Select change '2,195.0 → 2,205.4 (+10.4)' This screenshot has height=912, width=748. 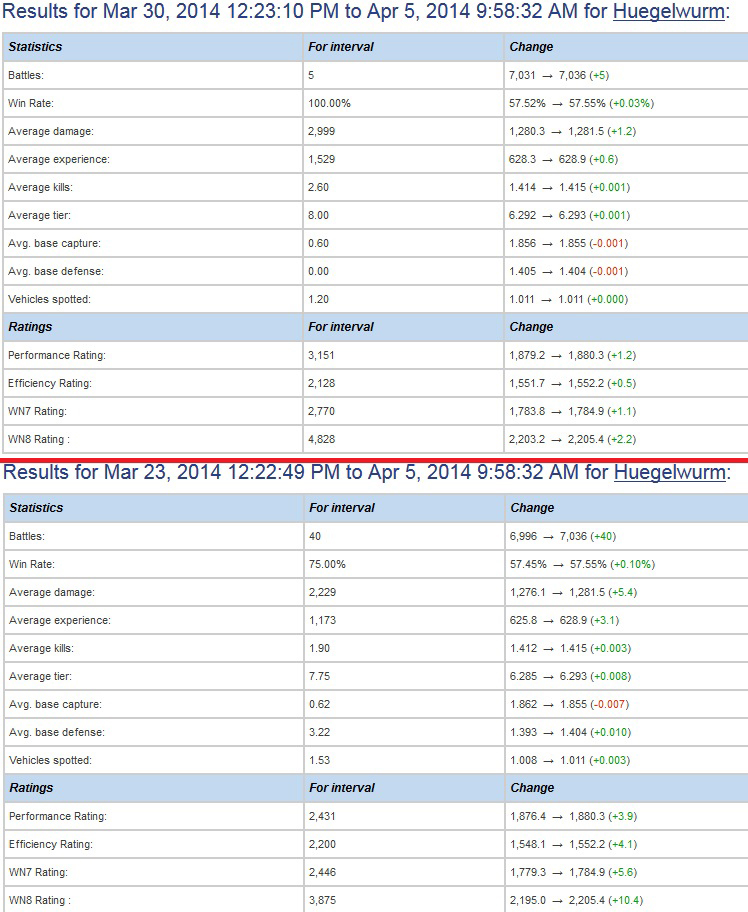point(576,900)
